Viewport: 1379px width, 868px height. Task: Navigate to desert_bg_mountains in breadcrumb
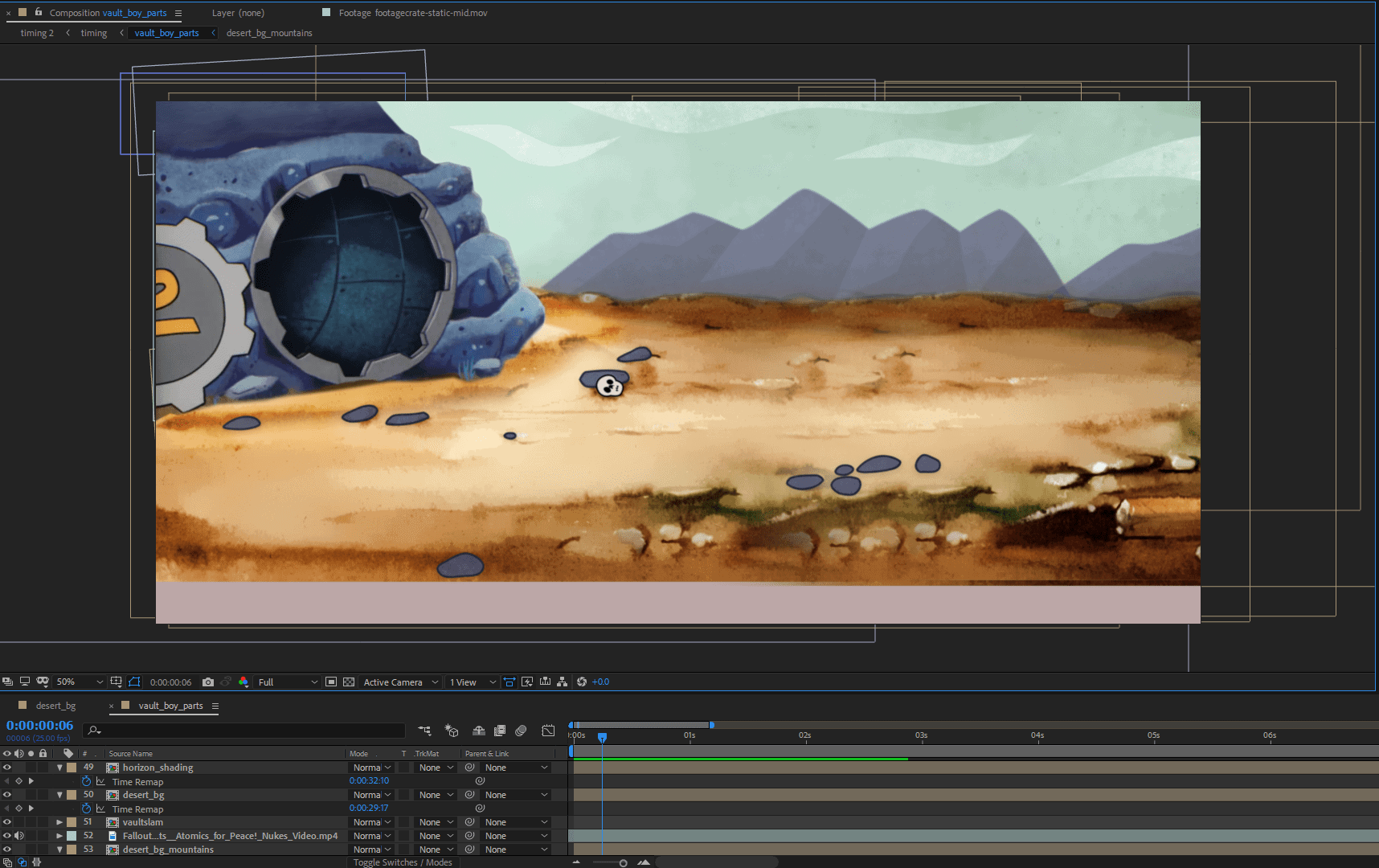269,33
